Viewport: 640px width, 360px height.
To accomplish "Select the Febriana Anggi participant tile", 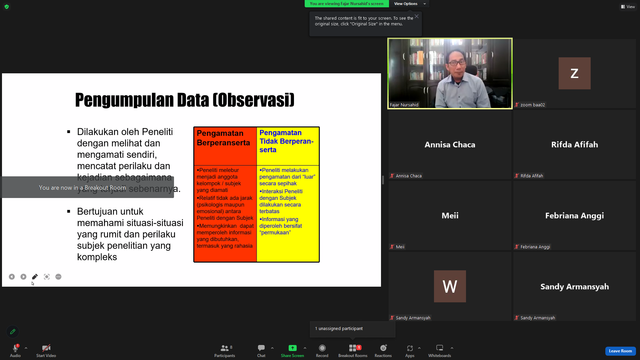I will (x=574, y=216).
